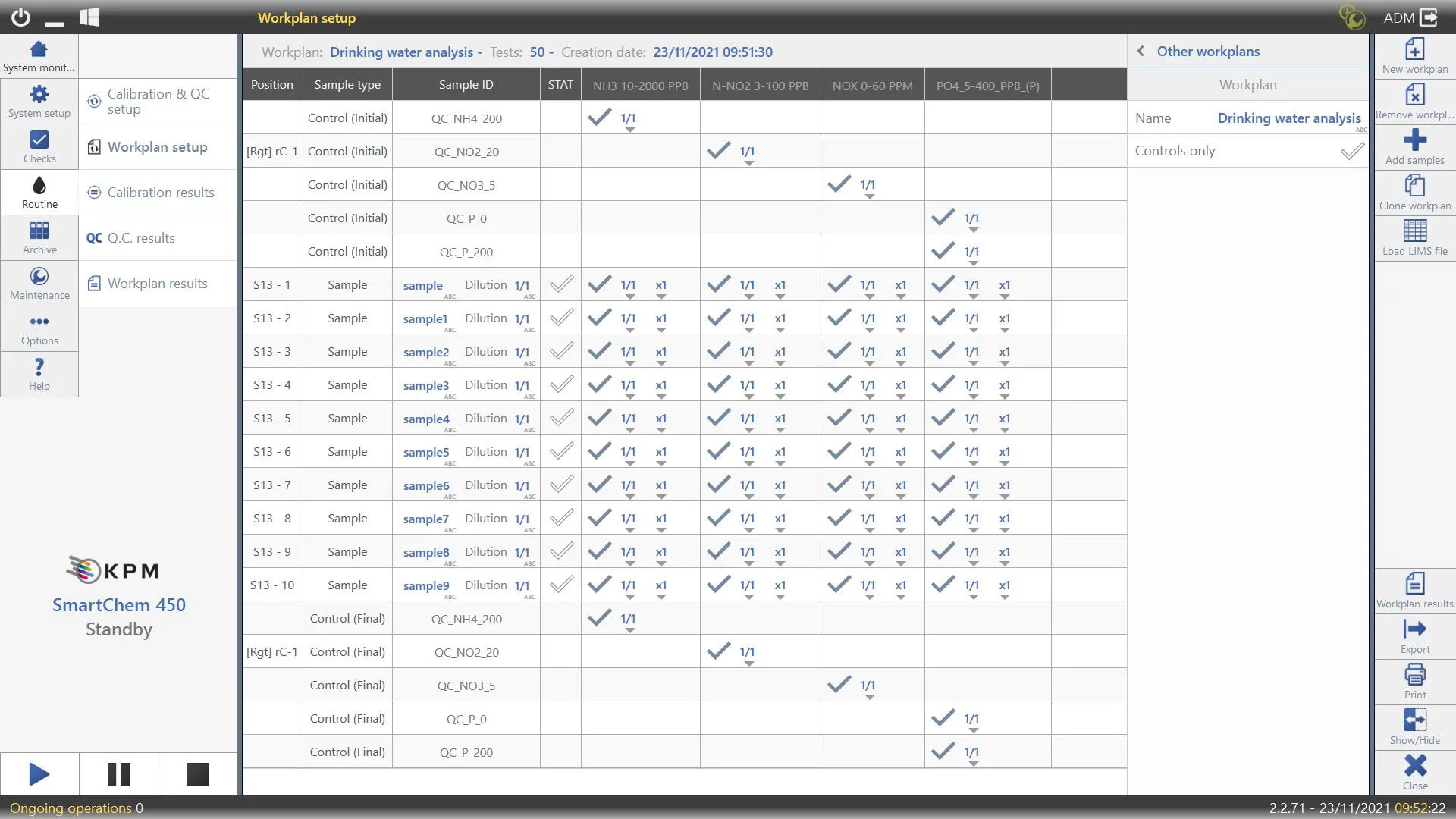Click the New workplan icon
The width and height of the screenshot is (1456, 819).
coord(1414,50)
